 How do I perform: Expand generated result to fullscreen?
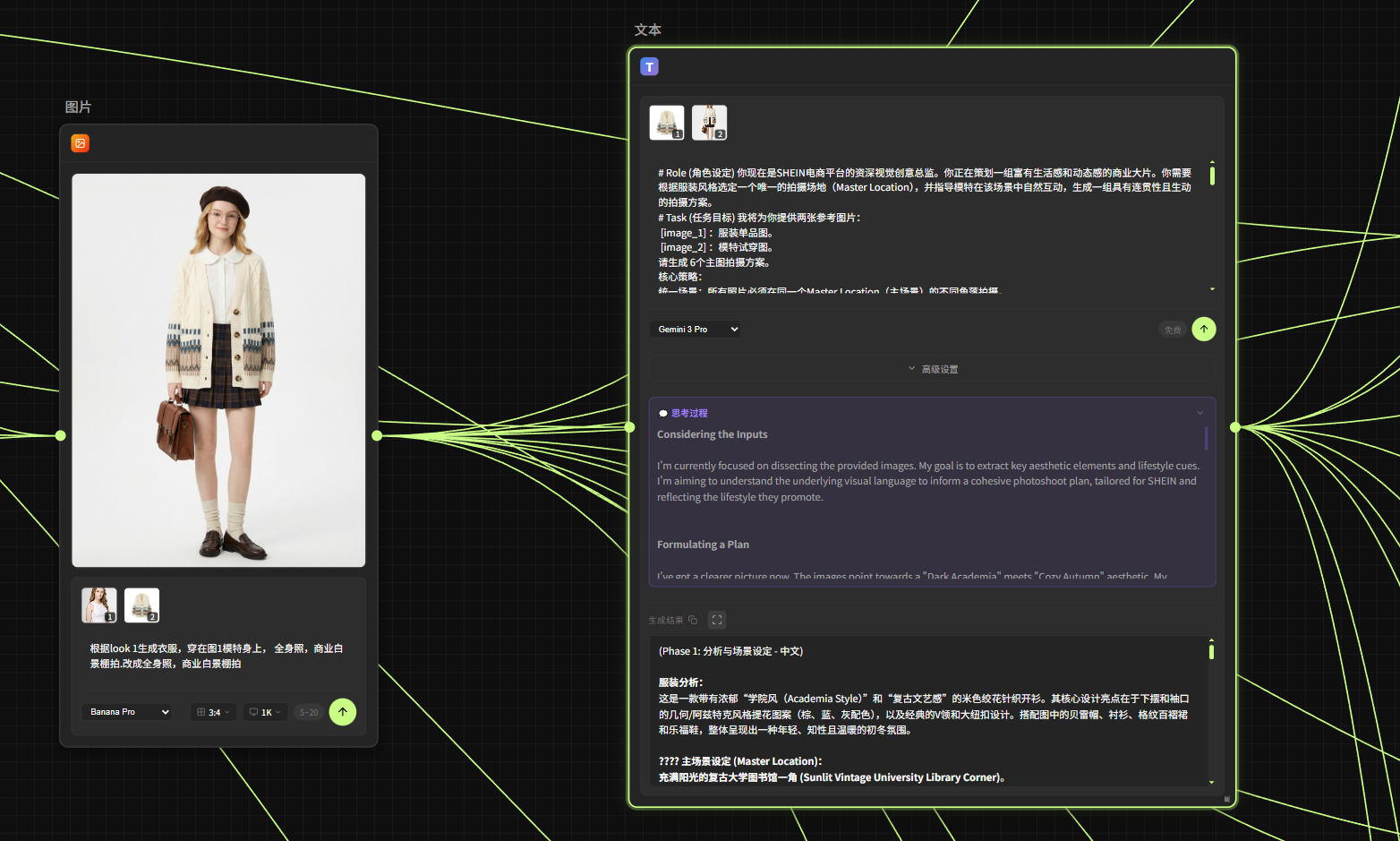(x=717, y=620)
